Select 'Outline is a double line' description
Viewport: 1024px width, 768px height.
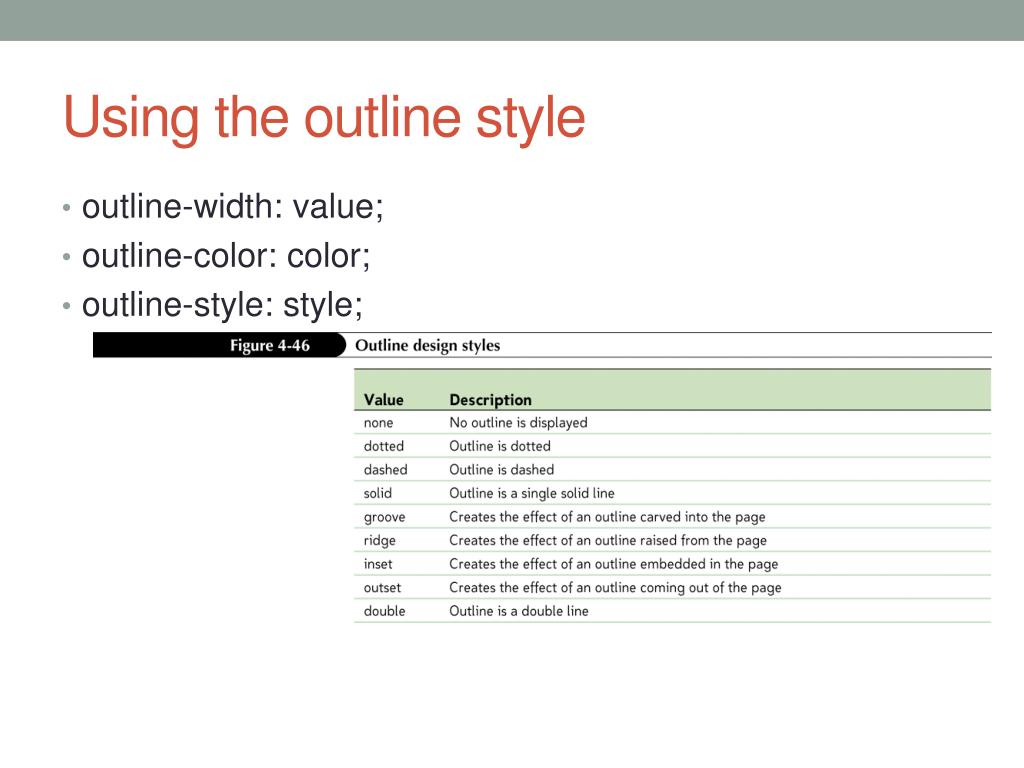(x=519, y=611)
